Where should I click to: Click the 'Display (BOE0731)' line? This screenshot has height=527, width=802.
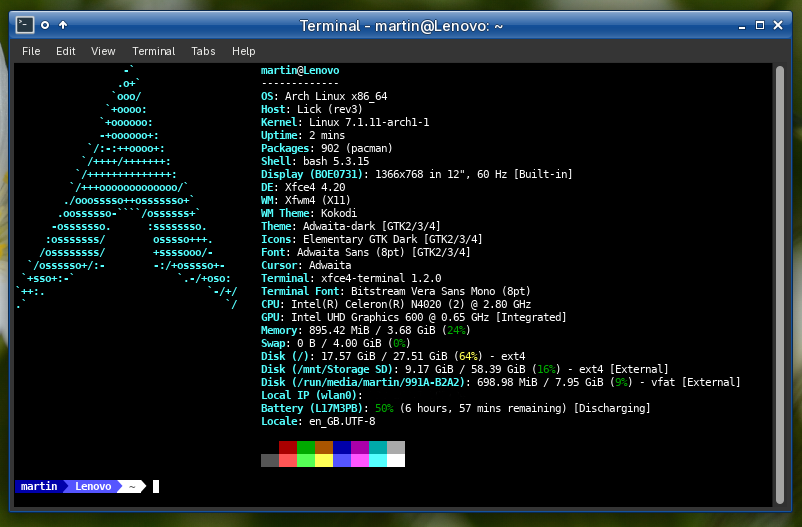point(417,174)
